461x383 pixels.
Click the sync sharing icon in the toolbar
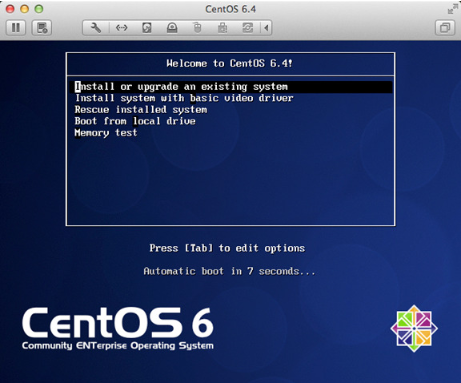pos(248,28)
